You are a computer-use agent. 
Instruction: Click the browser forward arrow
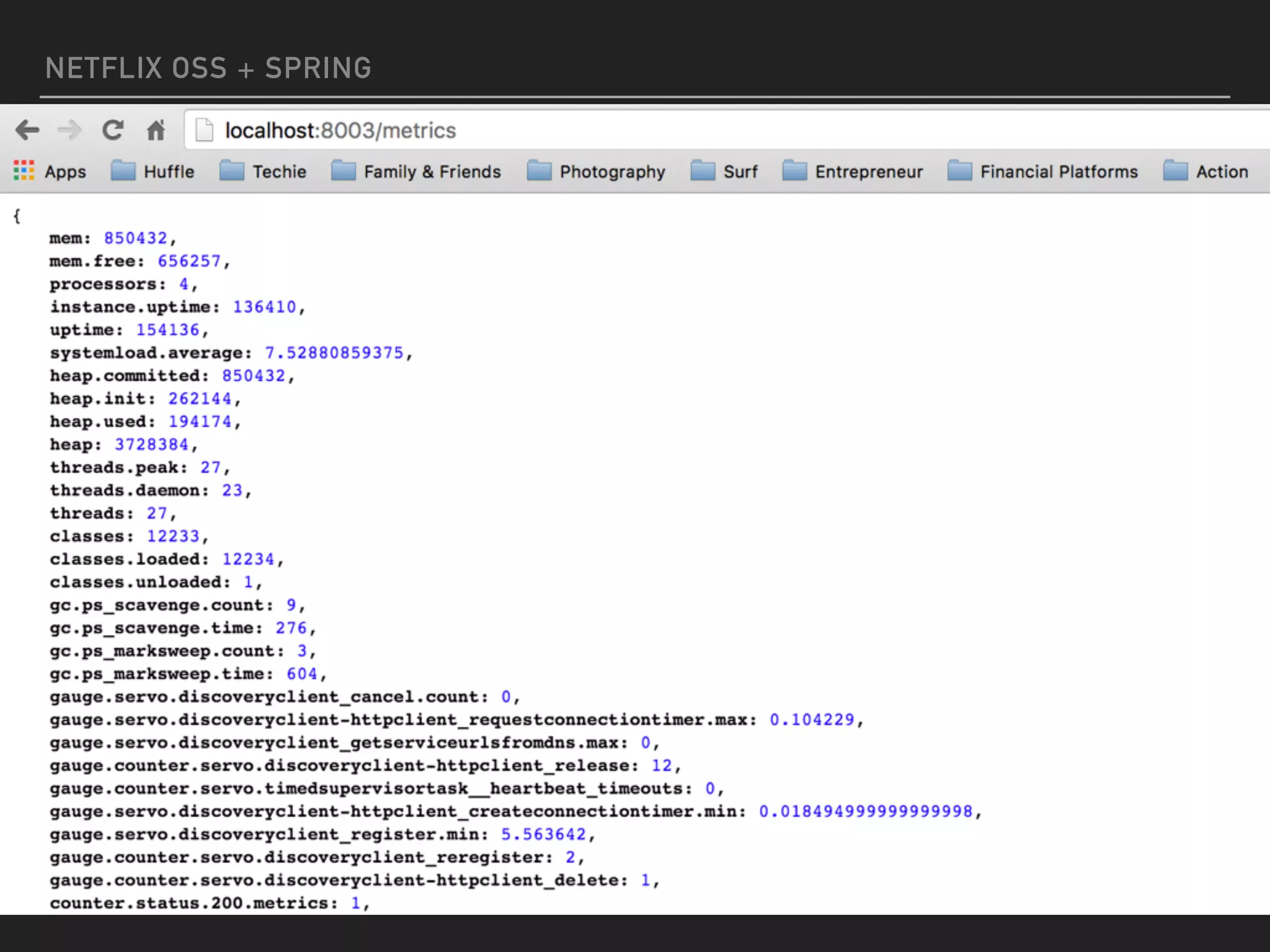[x=69, y=130]
